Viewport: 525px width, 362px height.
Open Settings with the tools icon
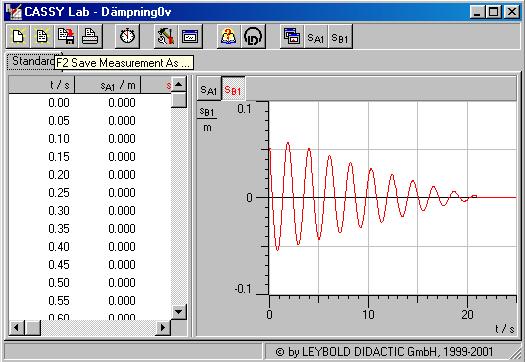point(166,36)
